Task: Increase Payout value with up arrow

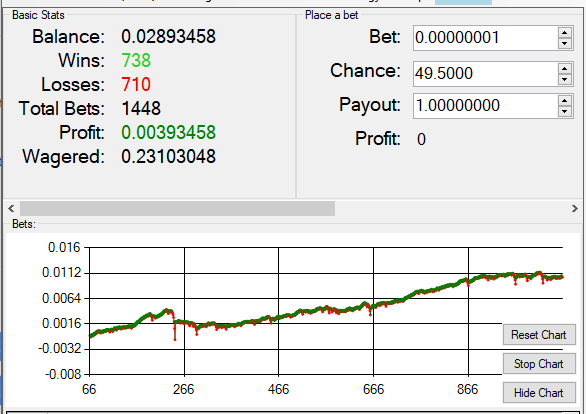Action: [565, 101]
